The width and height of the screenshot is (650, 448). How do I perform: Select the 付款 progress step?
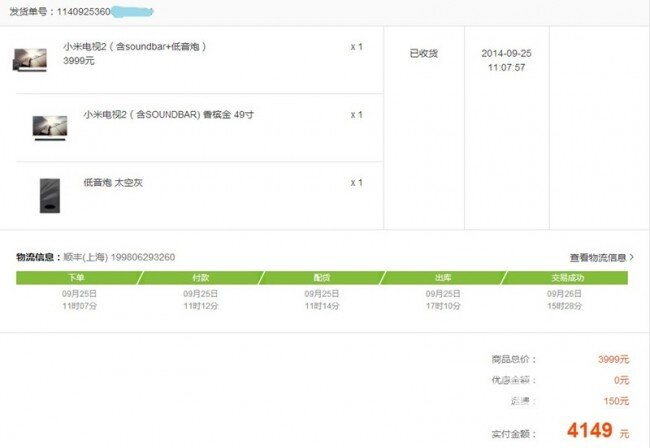pos(201,278)
